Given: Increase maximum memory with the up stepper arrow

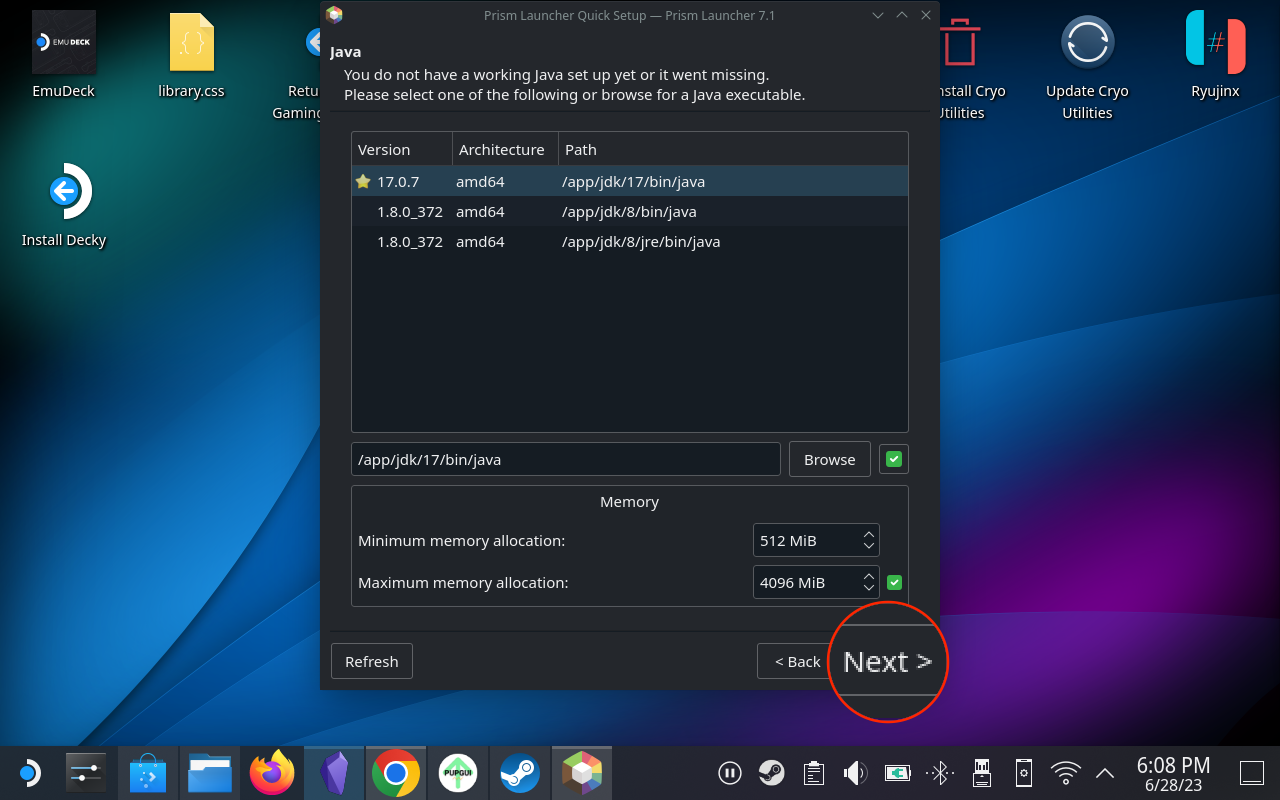Looking at the screenshot, I should [x=869, y=575].
